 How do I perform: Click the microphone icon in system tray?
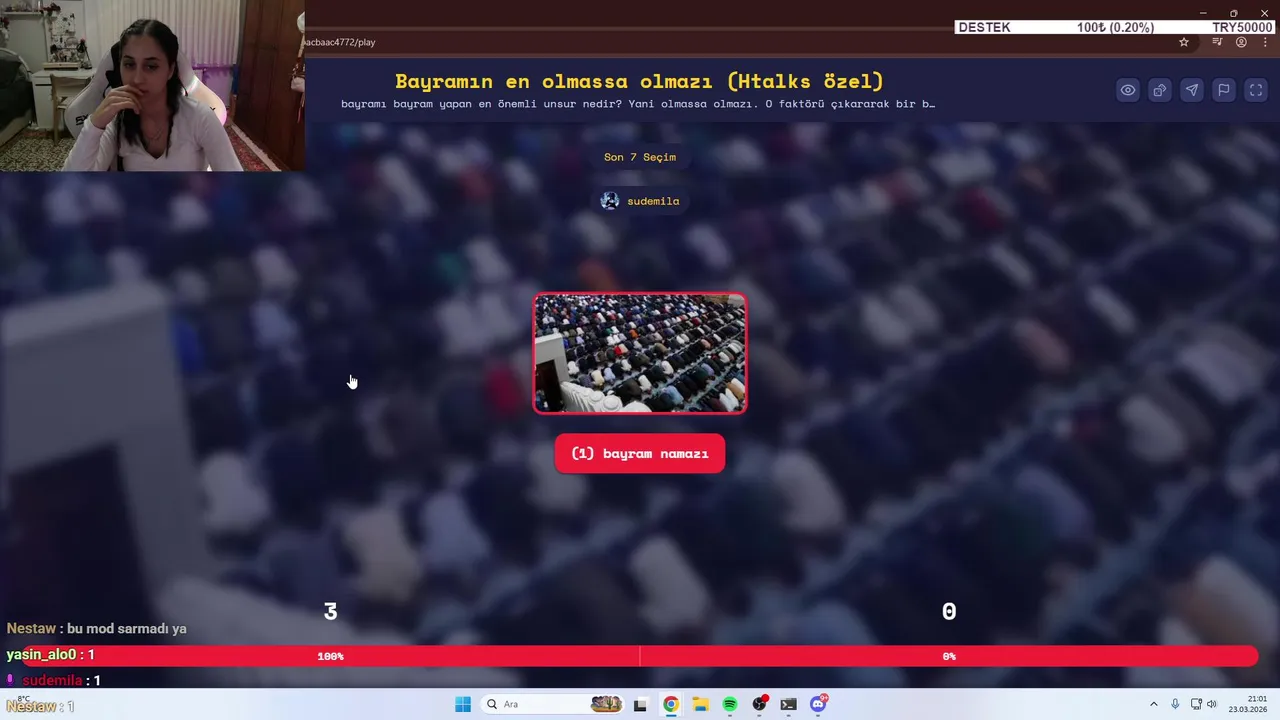pos(1175,704)
